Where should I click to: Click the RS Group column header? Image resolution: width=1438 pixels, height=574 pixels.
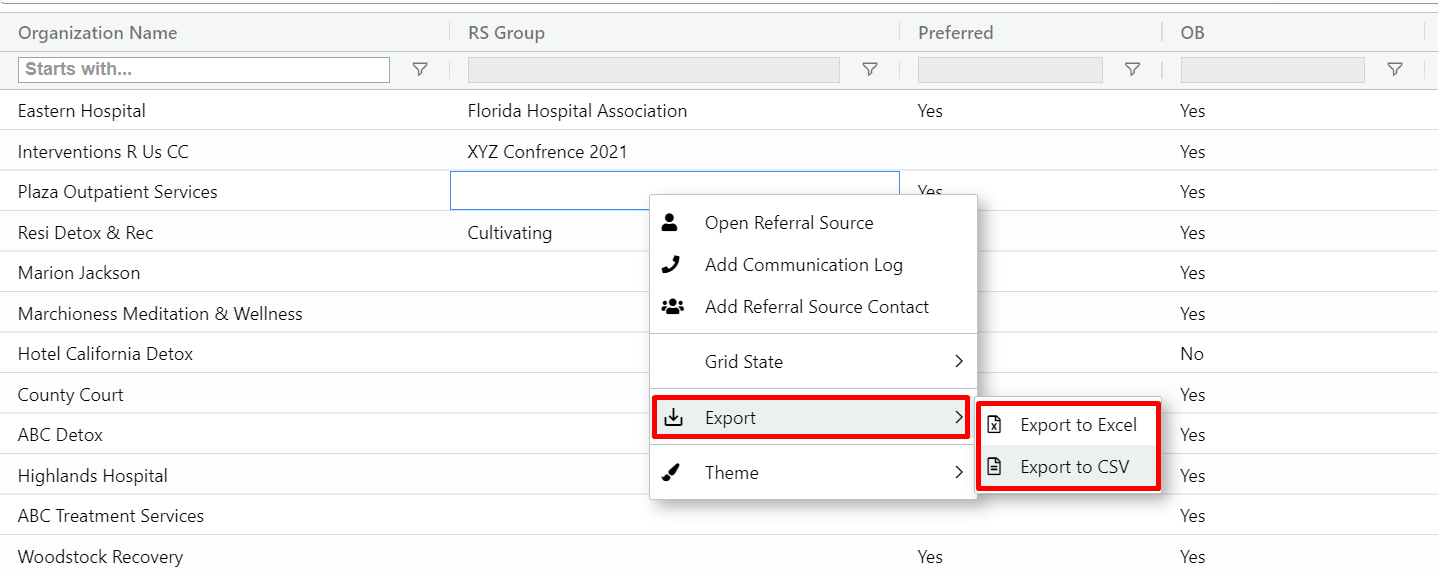click(x=506, y=33)
